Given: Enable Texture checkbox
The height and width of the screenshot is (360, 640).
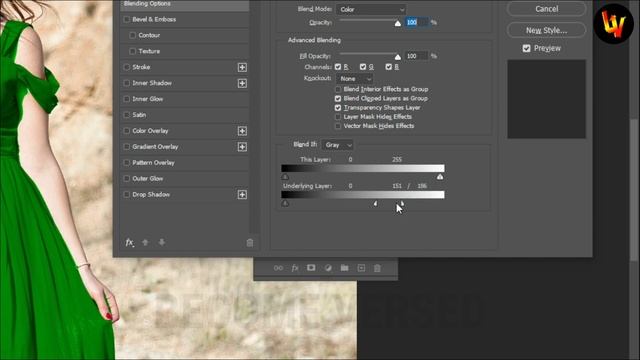Looking at the screenshot, I should [x=133, y=51].
